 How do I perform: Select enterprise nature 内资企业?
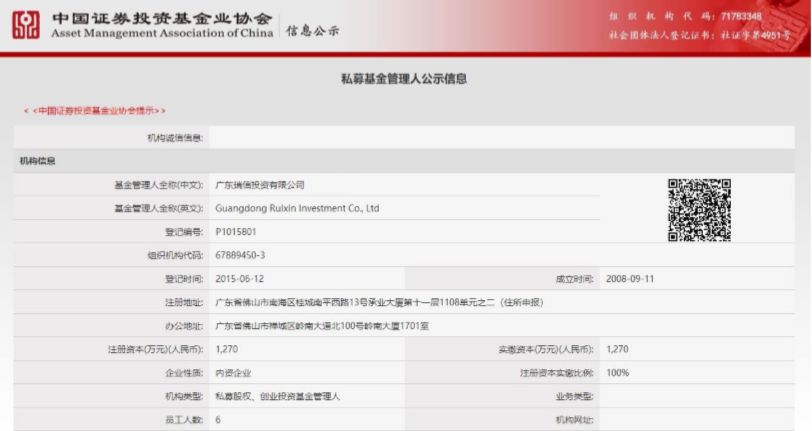pyautogui.click(x=233, y=372)
